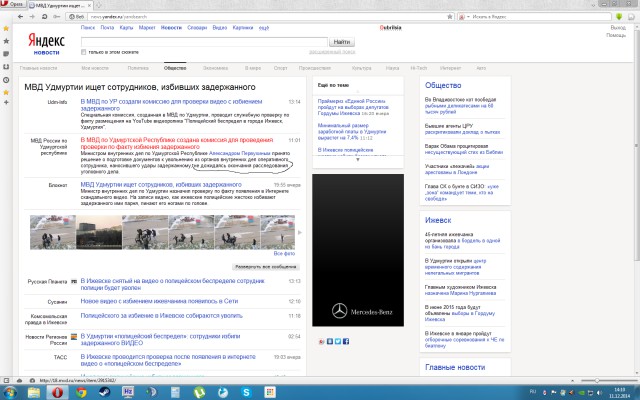This screenshot has height=400, width=640.
Task: Open a new tab with plus button
Action: point(98,5)
